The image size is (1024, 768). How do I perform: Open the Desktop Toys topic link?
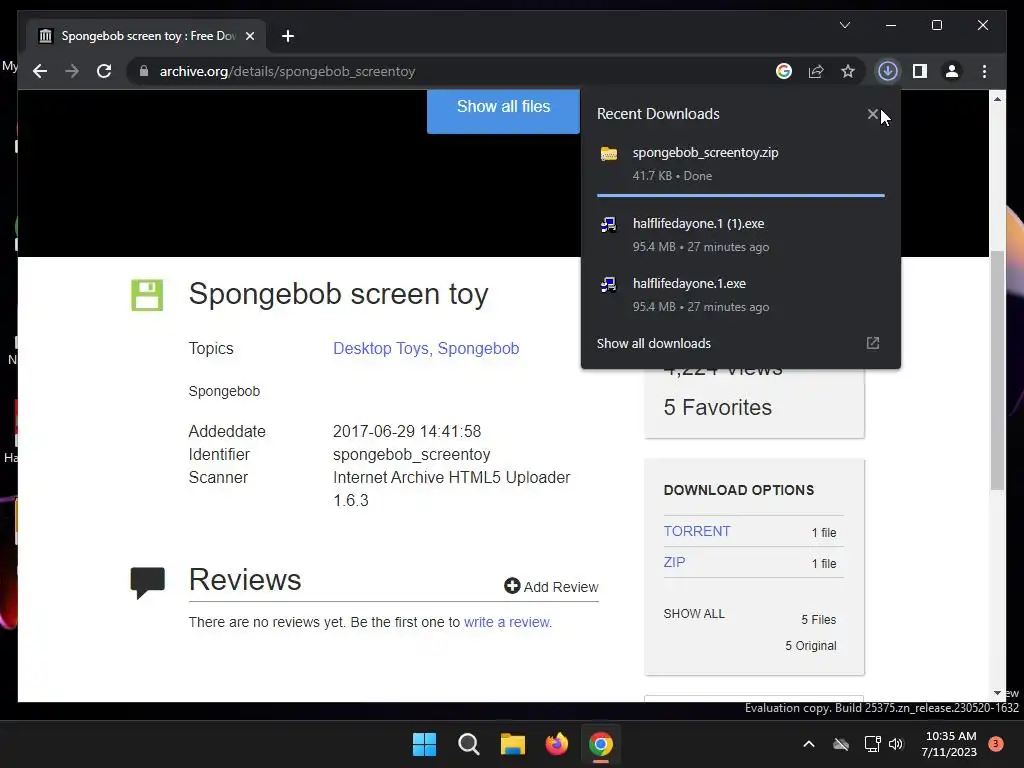(381, 348)
